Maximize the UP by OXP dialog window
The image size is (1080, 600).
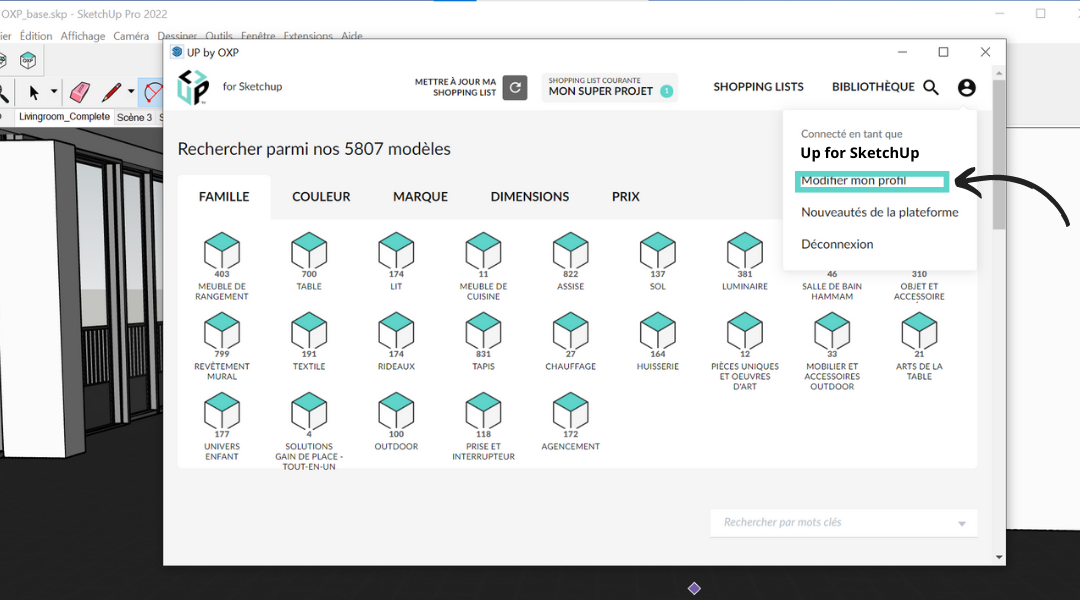(x=944, y=52)
